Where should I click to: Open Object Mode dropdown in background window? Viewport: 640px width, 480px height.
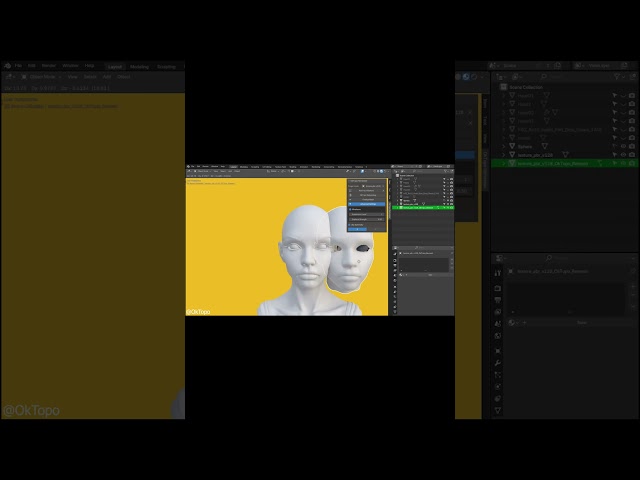click(41, 77)
